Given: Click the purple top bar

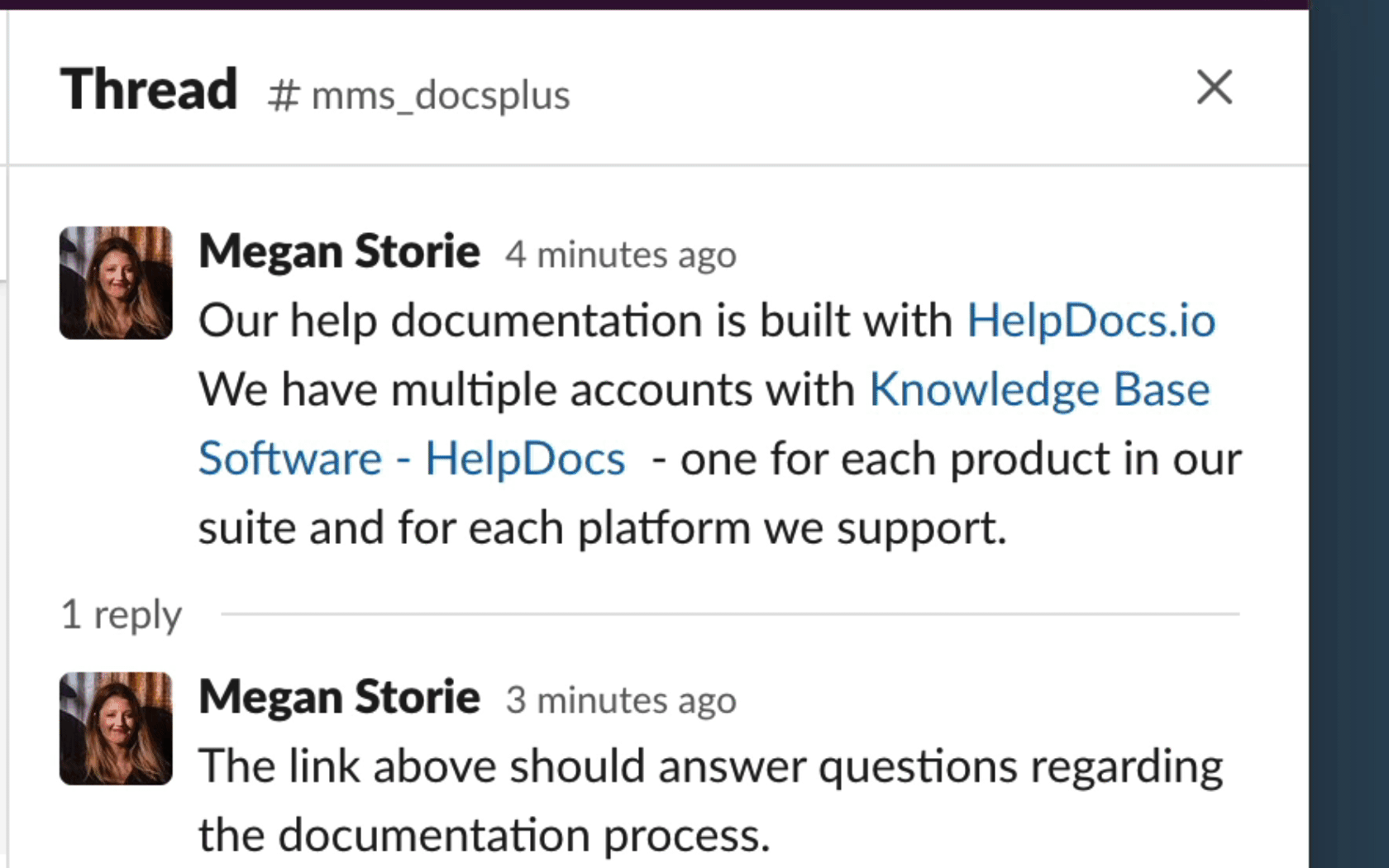Looking at the screenshot, I should tap(654, 4).
